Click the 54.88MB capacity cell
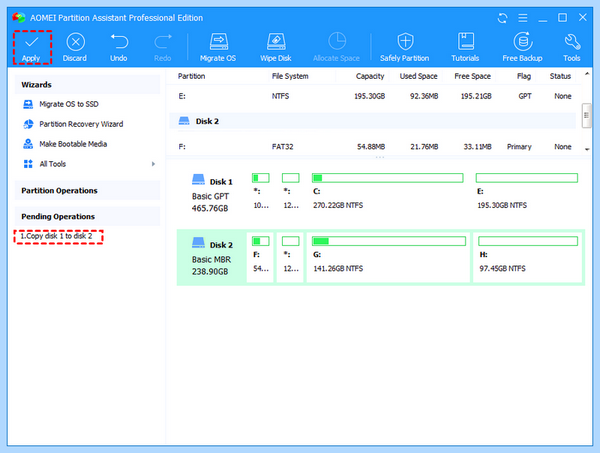600x453 pixels. point(371,147)
